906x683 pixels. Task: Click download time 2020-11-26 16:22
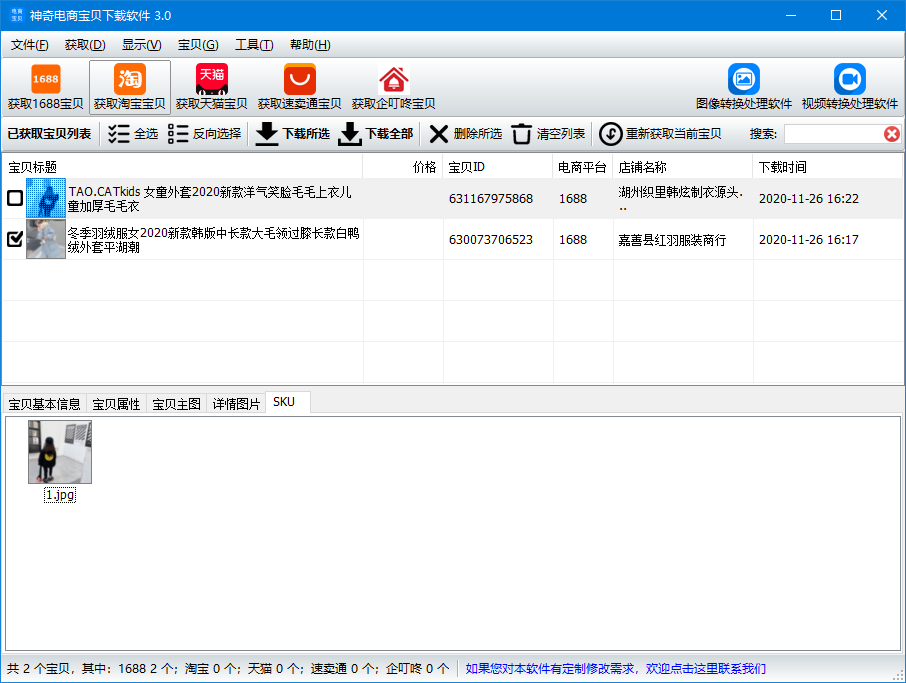(808, 199)
